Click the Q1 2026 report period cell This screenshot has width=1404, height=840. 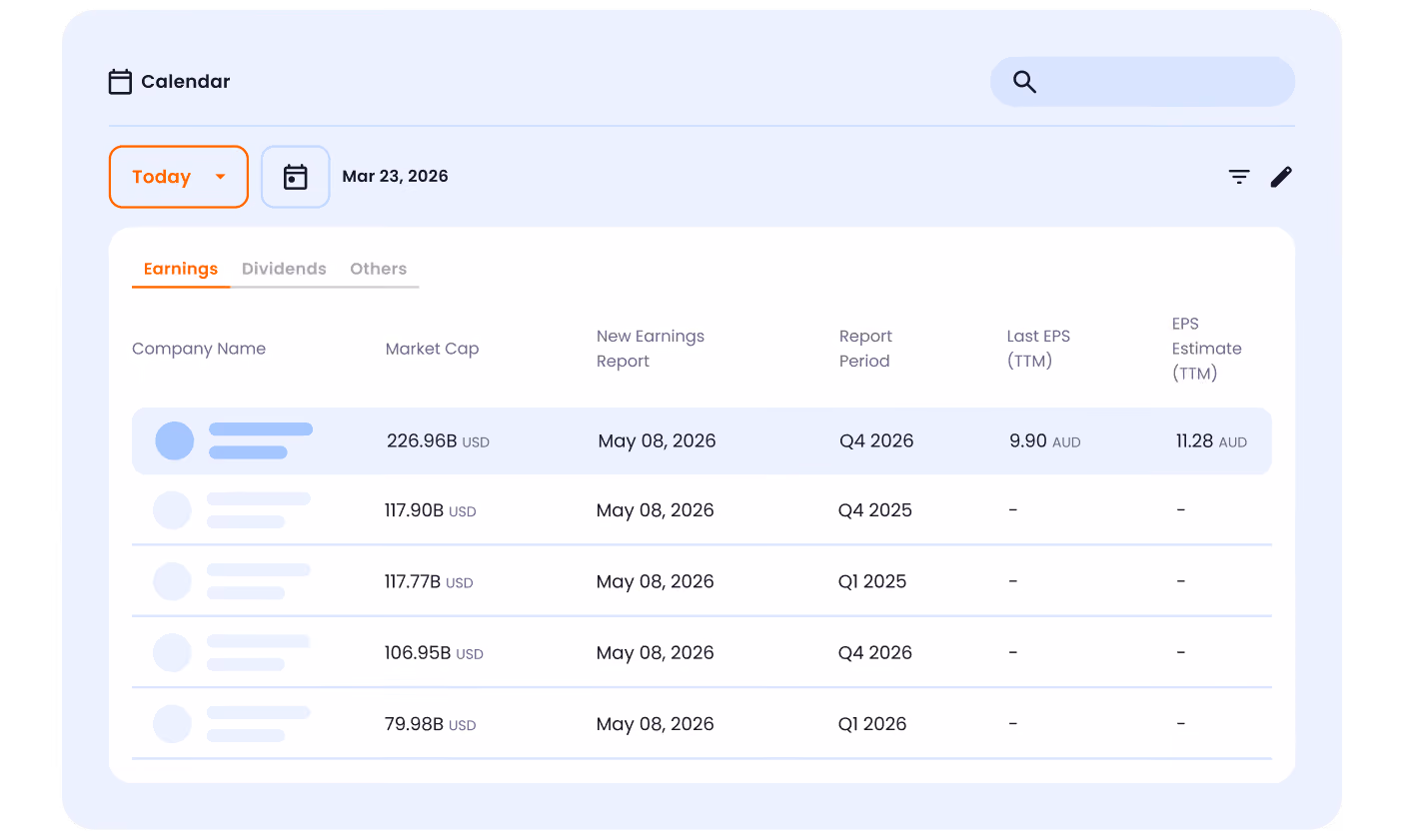pos(872,724)
